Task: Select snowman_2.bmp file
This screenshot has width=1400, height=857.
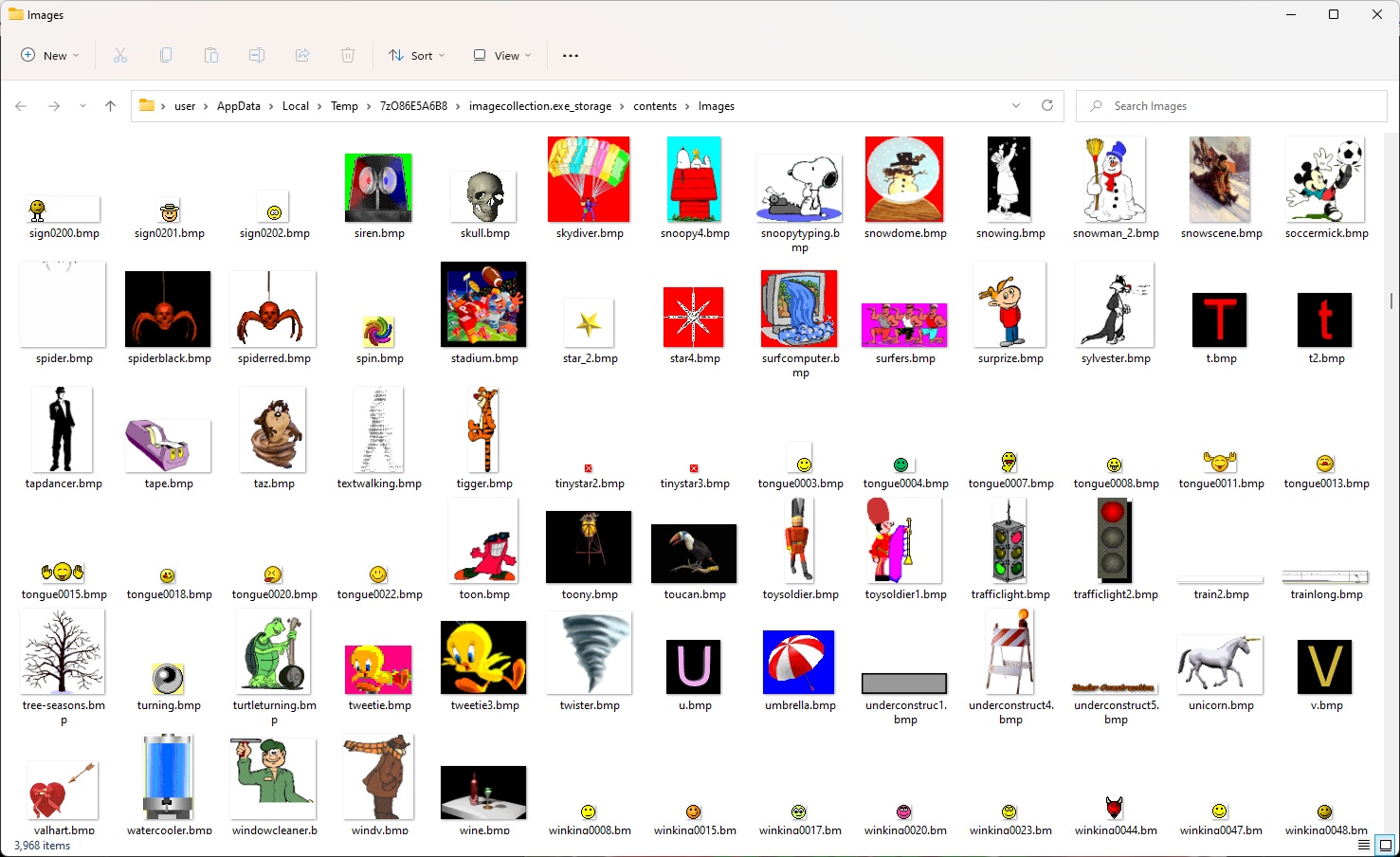Action: tap(1115, 179)
